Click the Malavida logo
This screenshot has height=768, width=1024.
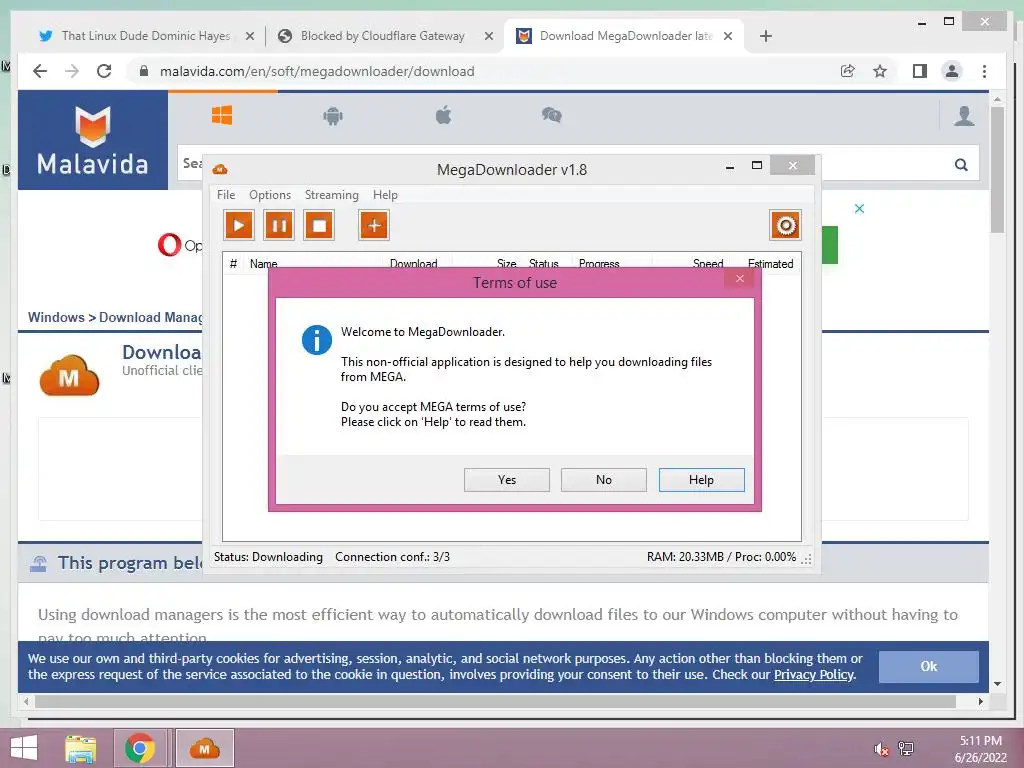click(93, 140)
